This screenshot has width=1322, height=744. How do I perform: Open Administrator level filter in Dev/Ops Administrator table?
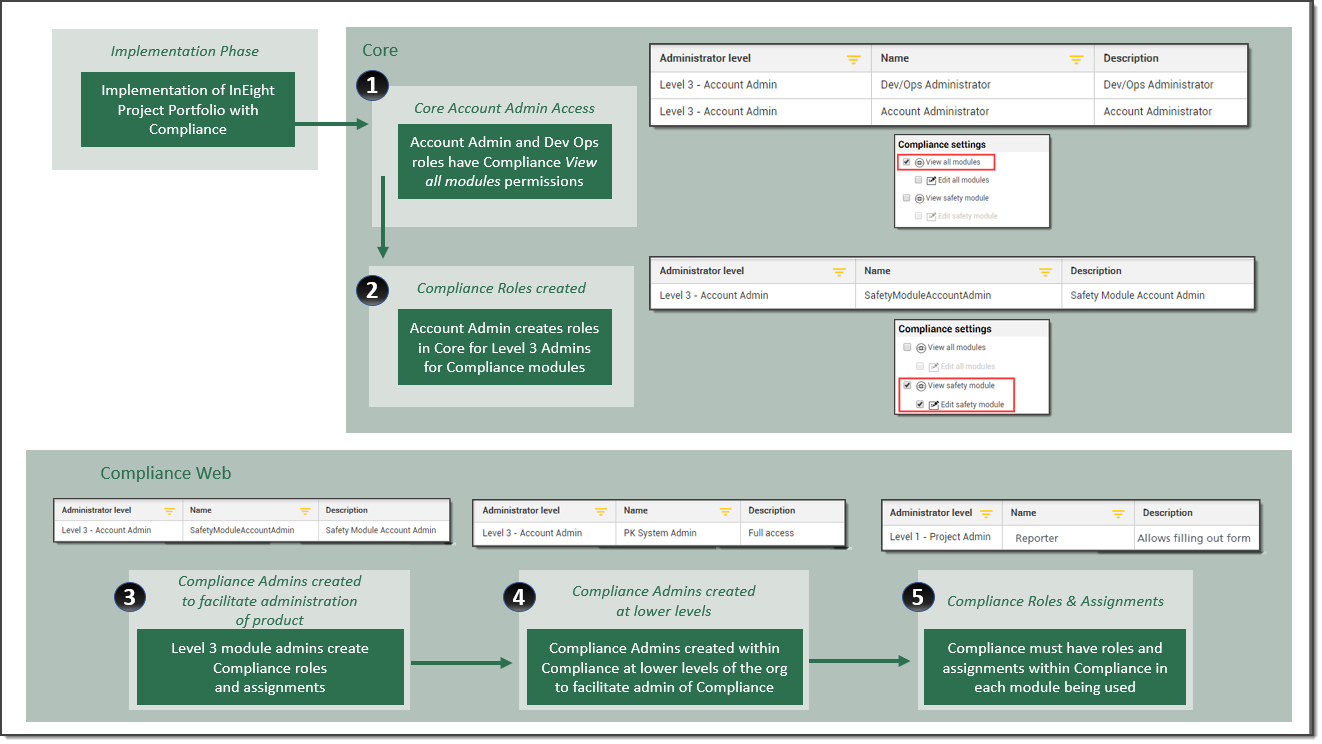point(853,59)
